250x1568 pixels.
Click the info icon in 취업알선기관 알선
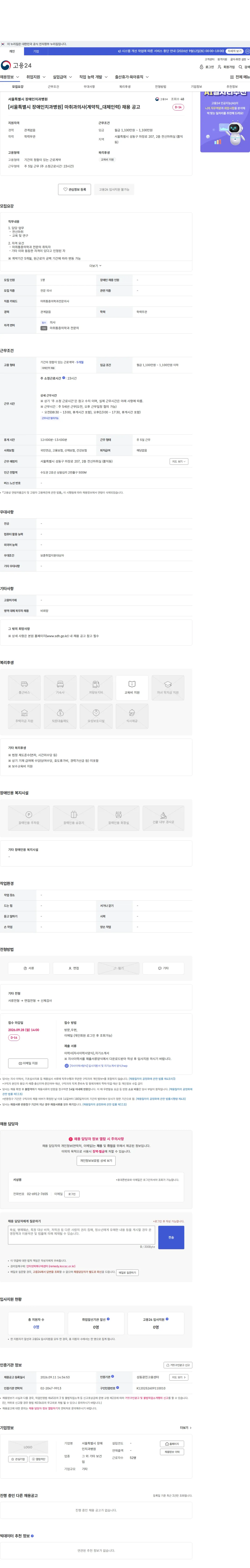pos(108,1318)
